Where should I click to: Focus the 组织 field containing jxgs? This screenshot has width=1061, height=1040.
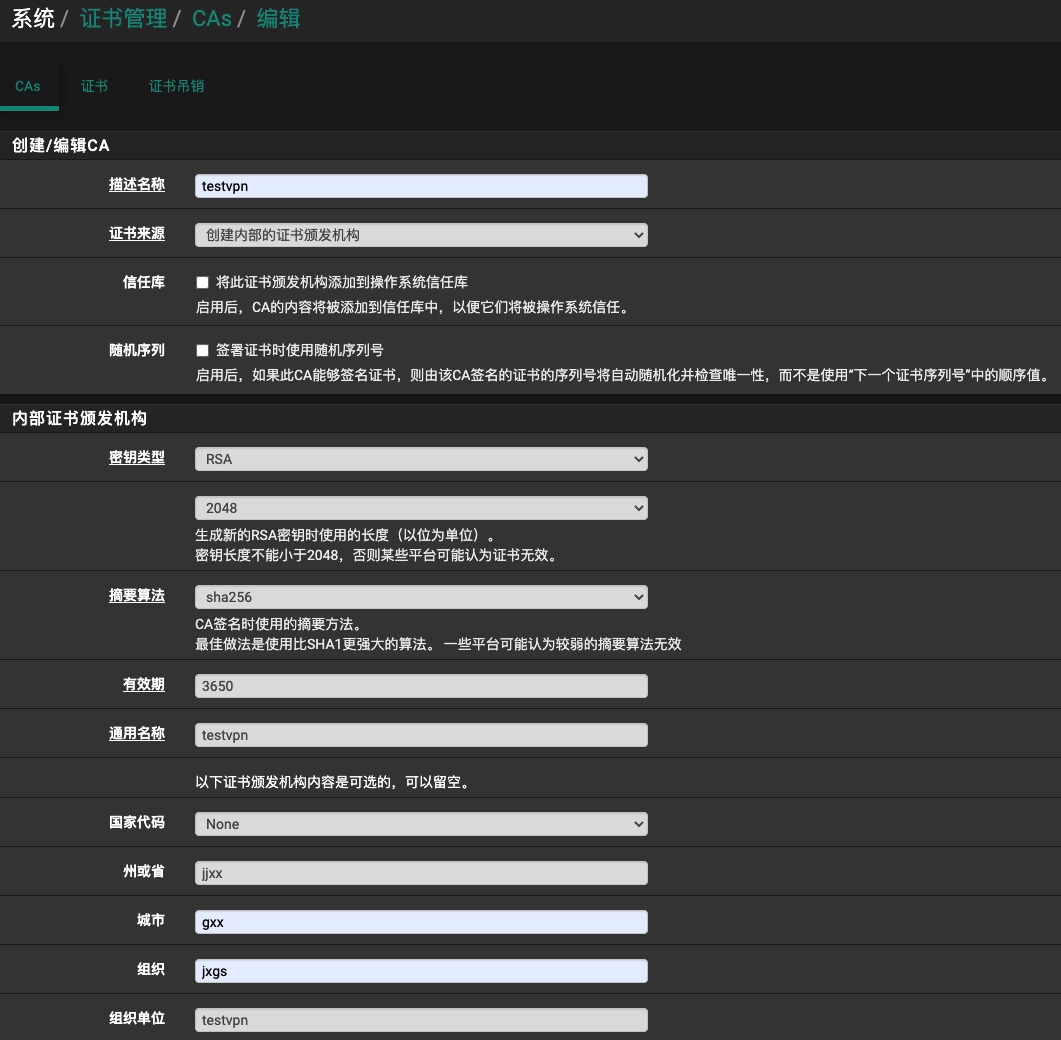coord(421,971)
